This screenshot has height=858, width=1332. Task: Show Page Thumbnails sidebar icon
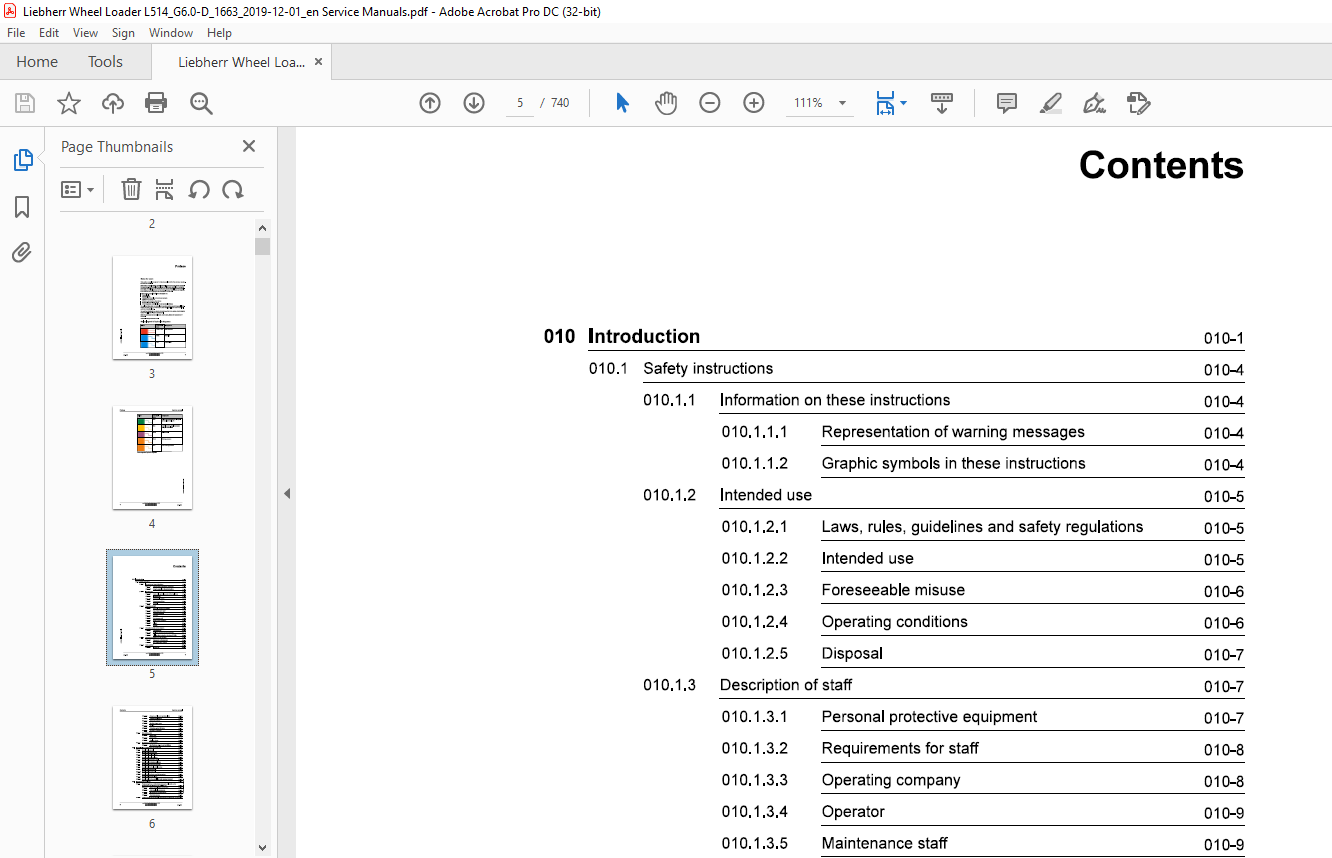click(22, 160)
